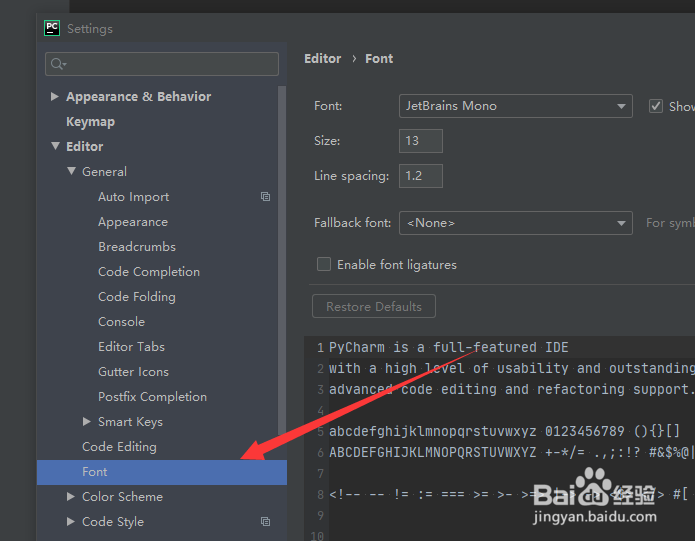This screenshot has height=541, width=695.
Task: Expand Appearance & Behavior section
Action: [x=55, y=96]
